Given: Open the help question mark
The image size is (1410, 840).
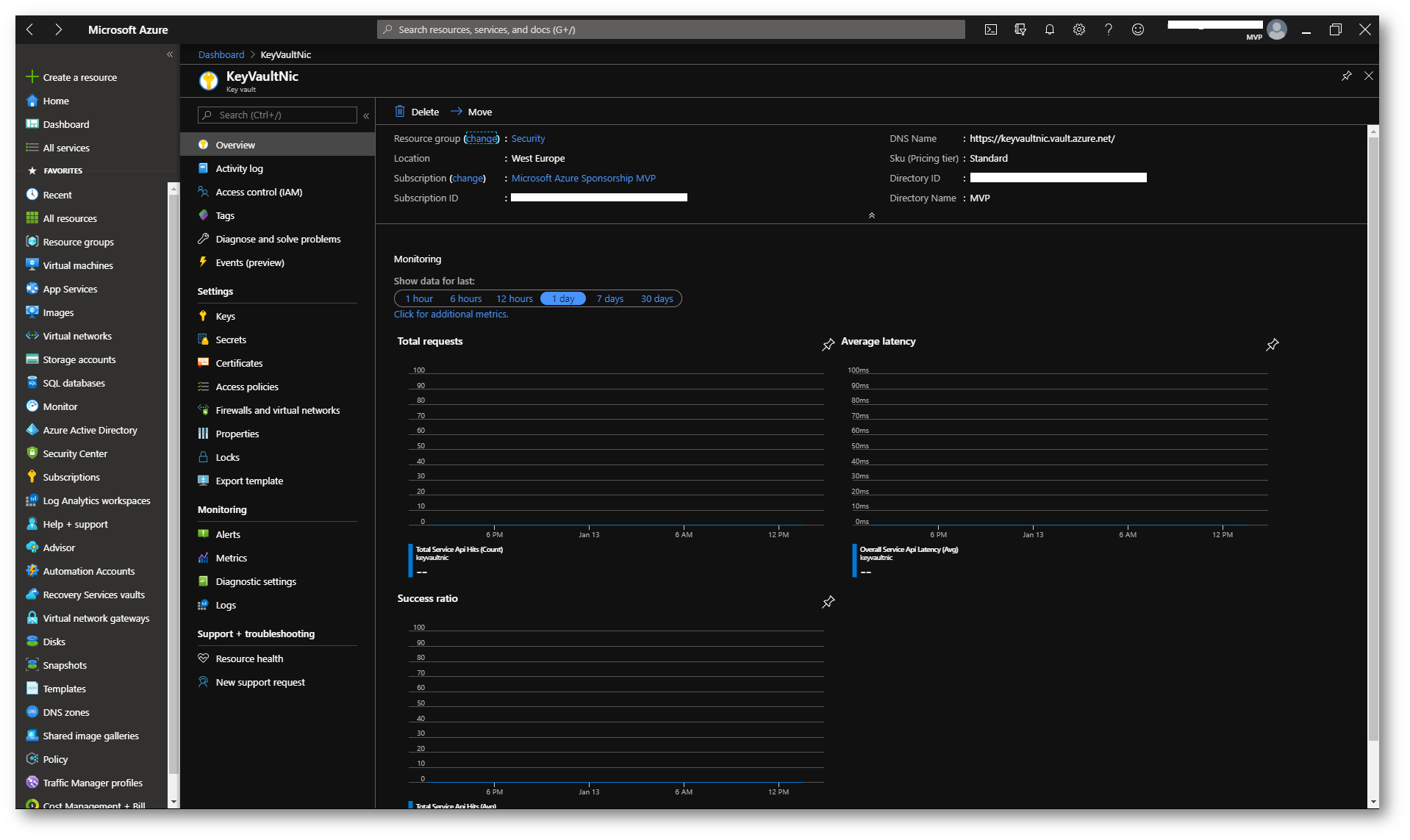Looking at the screenshot, I should [x=1108, y=29].
